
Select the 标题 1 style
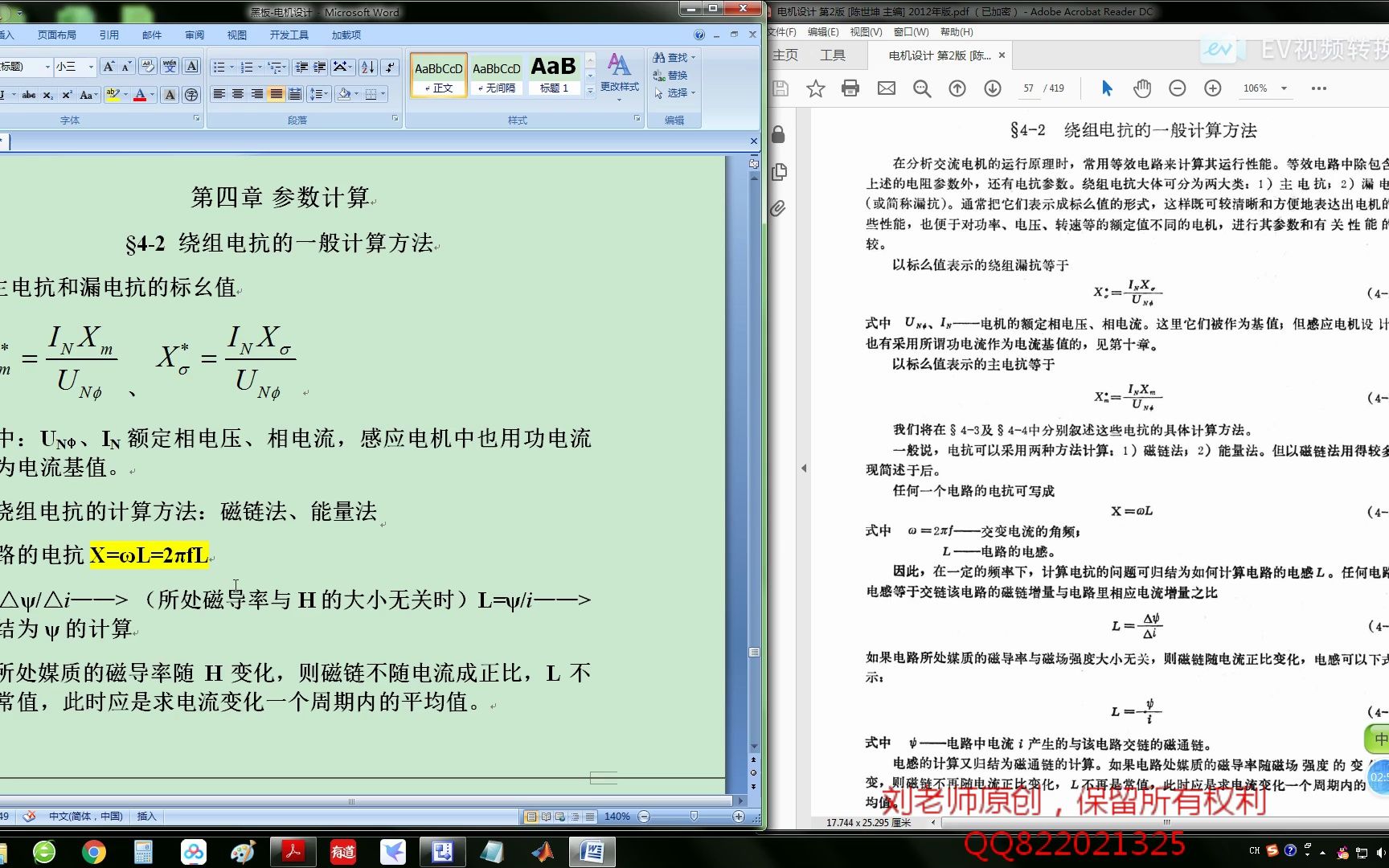pyautogui.click(x=554, y=75)
